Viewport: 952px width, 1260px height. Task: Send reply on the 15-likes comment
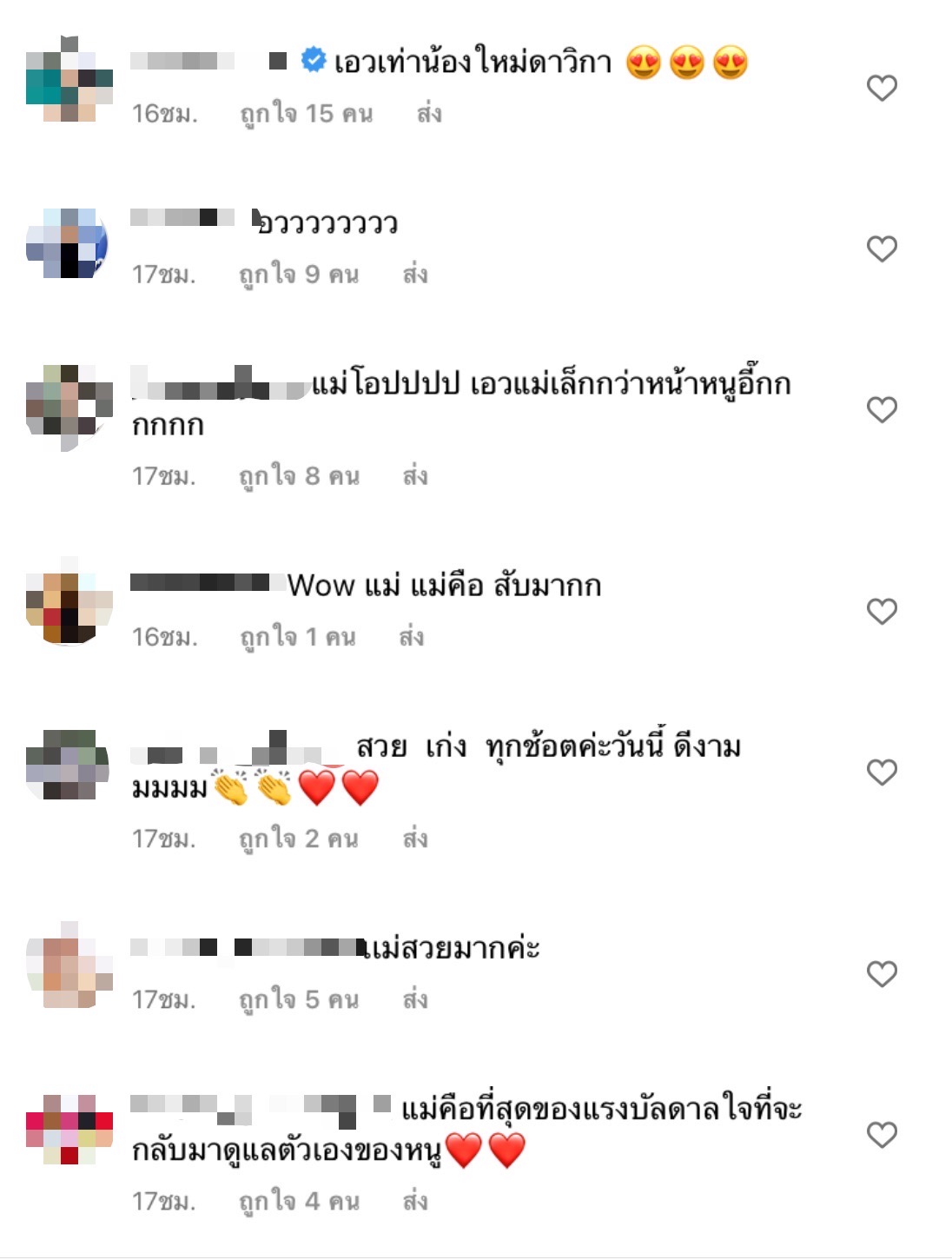429,113
